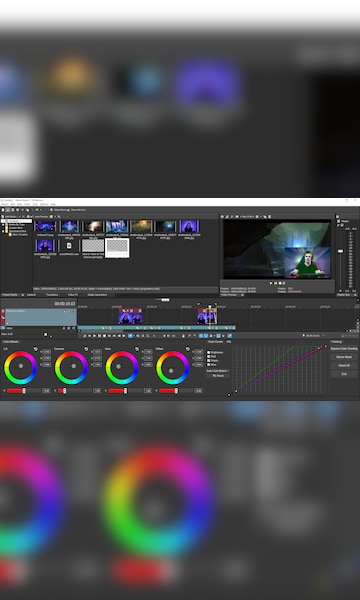360x600 pixels.
Task: Click the red slider below the Offset wheel
Action: 175,391
